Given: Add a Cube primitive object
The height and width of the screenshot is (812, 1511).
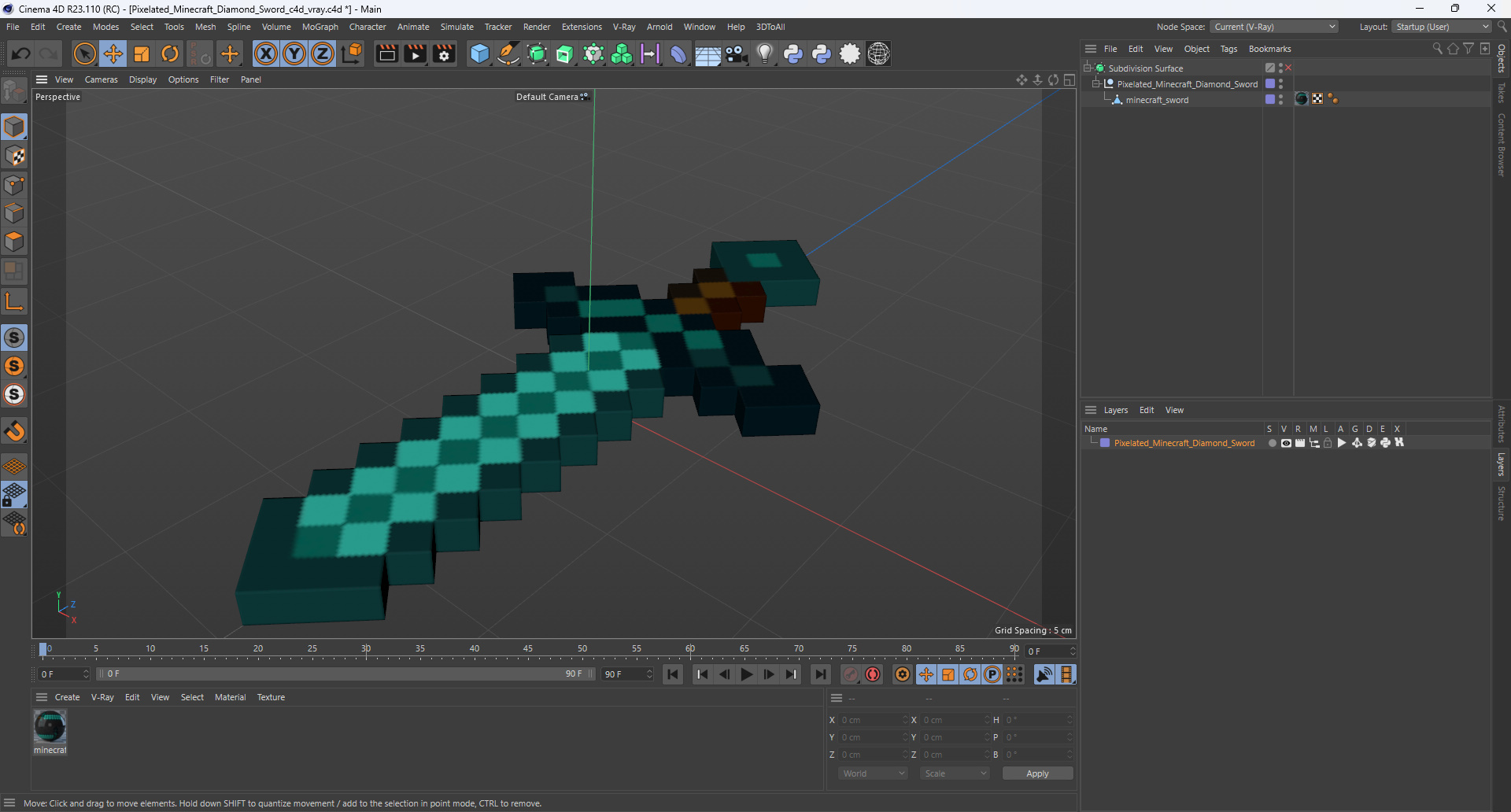Looking at the screenshot, I should [479, 54].
